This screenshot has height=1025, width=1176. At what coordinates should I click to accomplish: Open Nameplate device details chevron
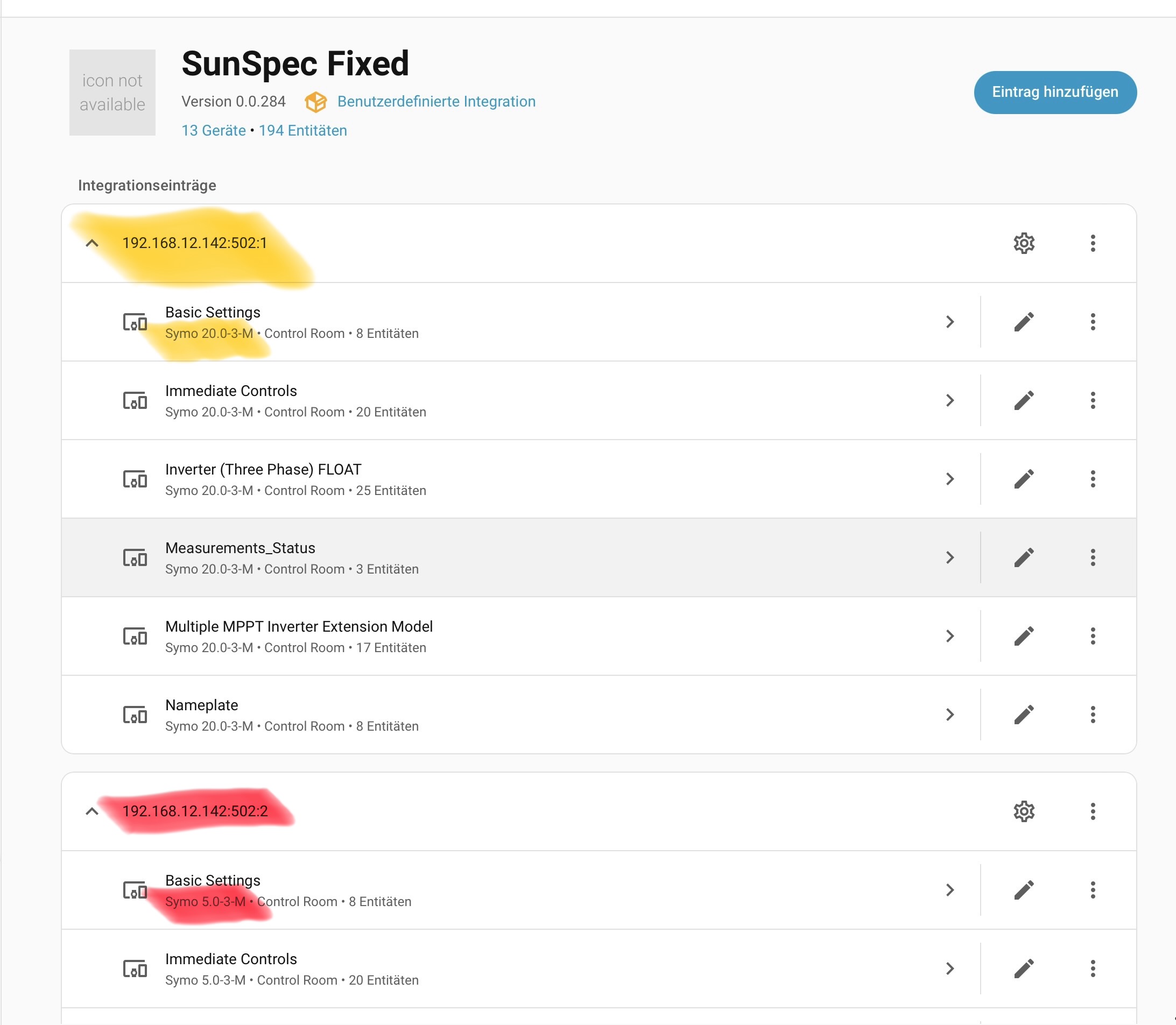tap(949, 715)
